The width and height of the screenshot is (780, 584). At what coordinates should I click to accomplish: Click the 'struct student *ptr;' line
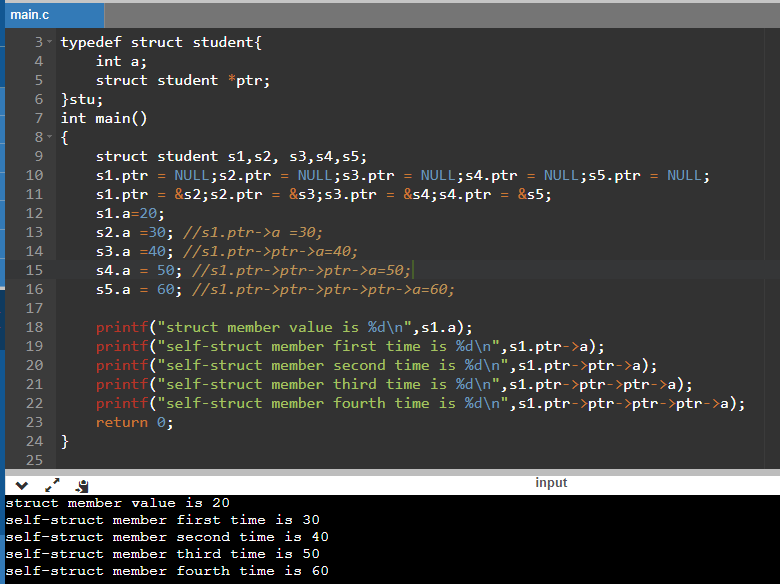click(183, 80)
